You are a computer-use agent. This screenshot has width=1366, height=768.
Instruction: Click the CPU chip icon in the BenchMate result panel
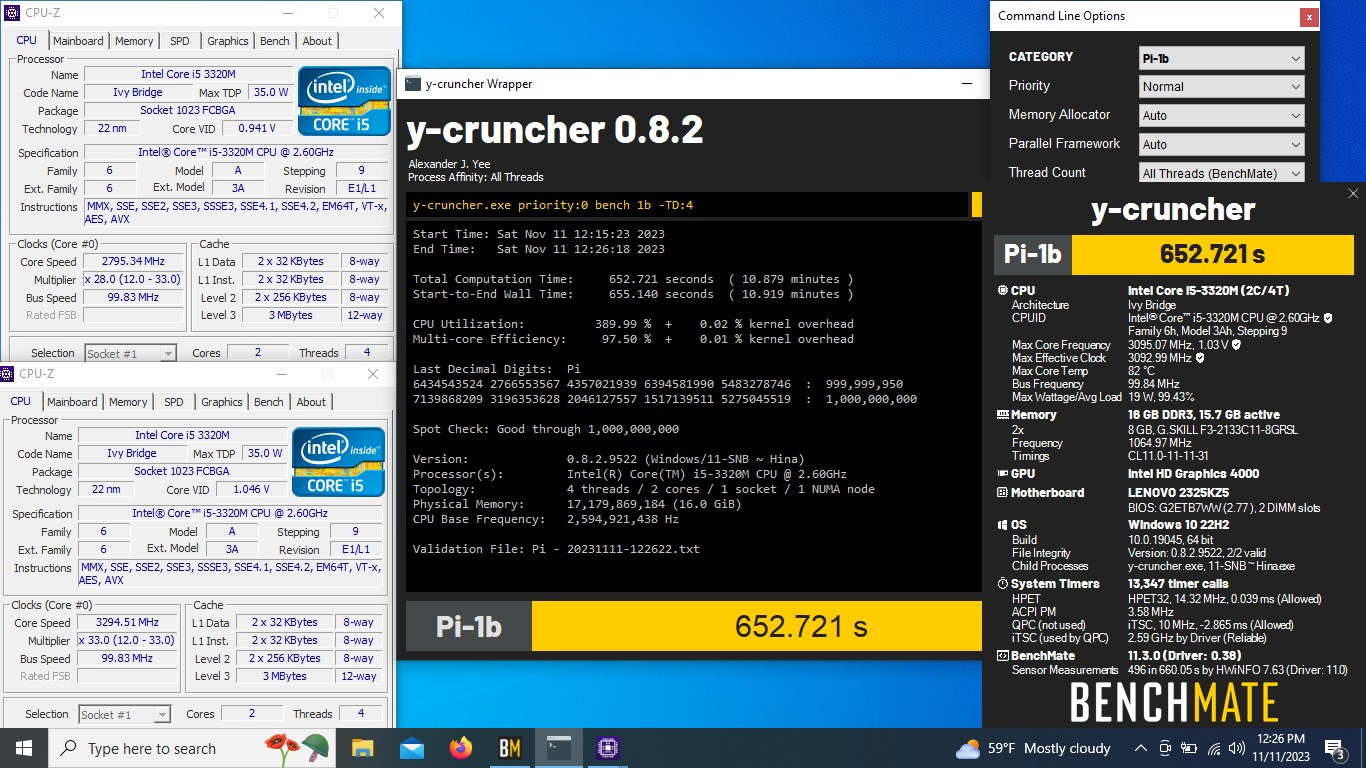click(x=1002, y=291)
